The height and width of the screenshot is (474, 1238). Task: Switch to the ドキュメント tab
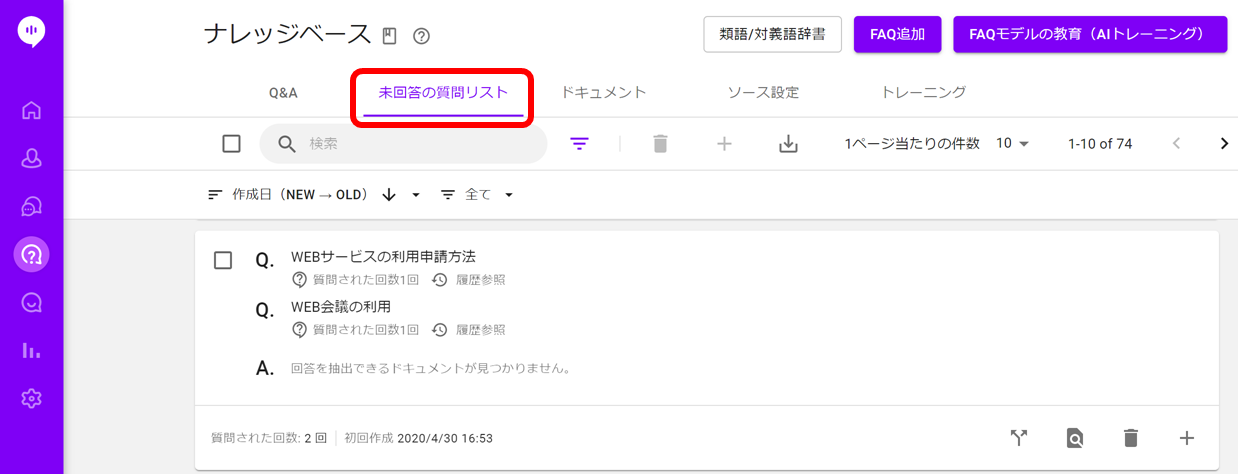coord(604,92)
